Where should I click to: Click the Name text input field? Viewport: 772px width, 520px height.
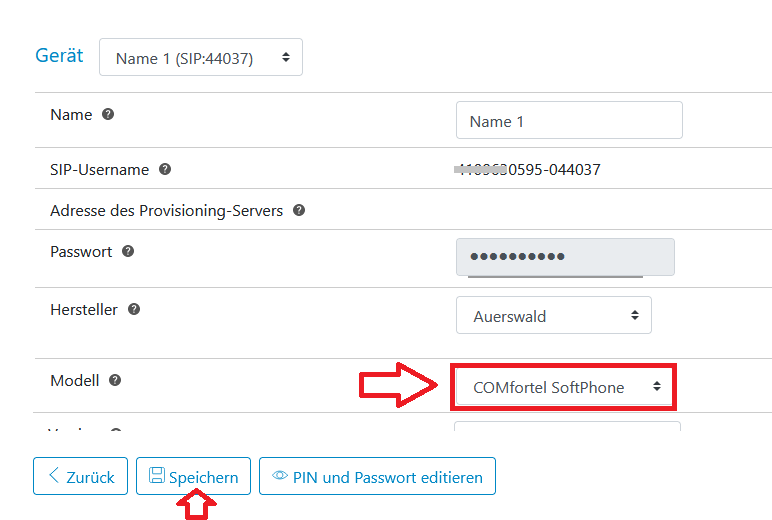click(569, 120)
